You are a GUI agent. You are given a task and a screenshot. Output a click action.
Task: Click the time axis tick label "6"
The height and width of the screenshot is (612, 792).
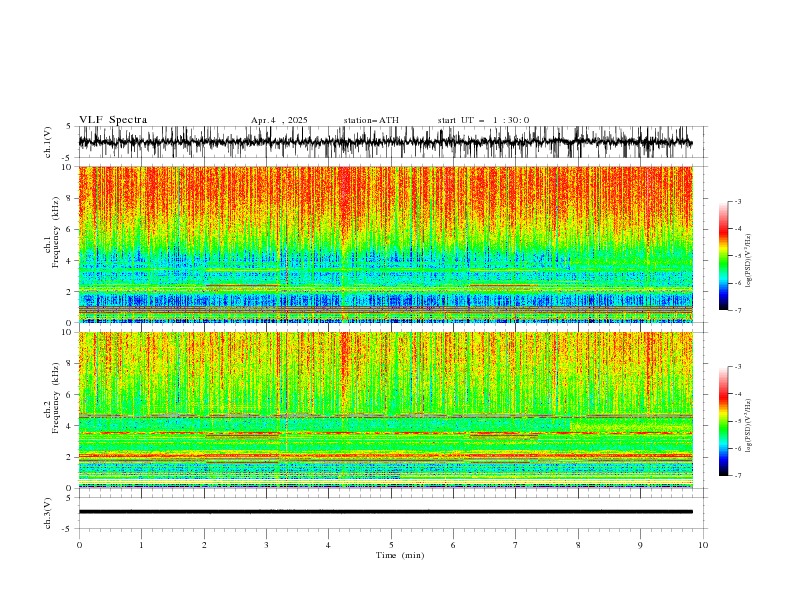pos(453,545)
